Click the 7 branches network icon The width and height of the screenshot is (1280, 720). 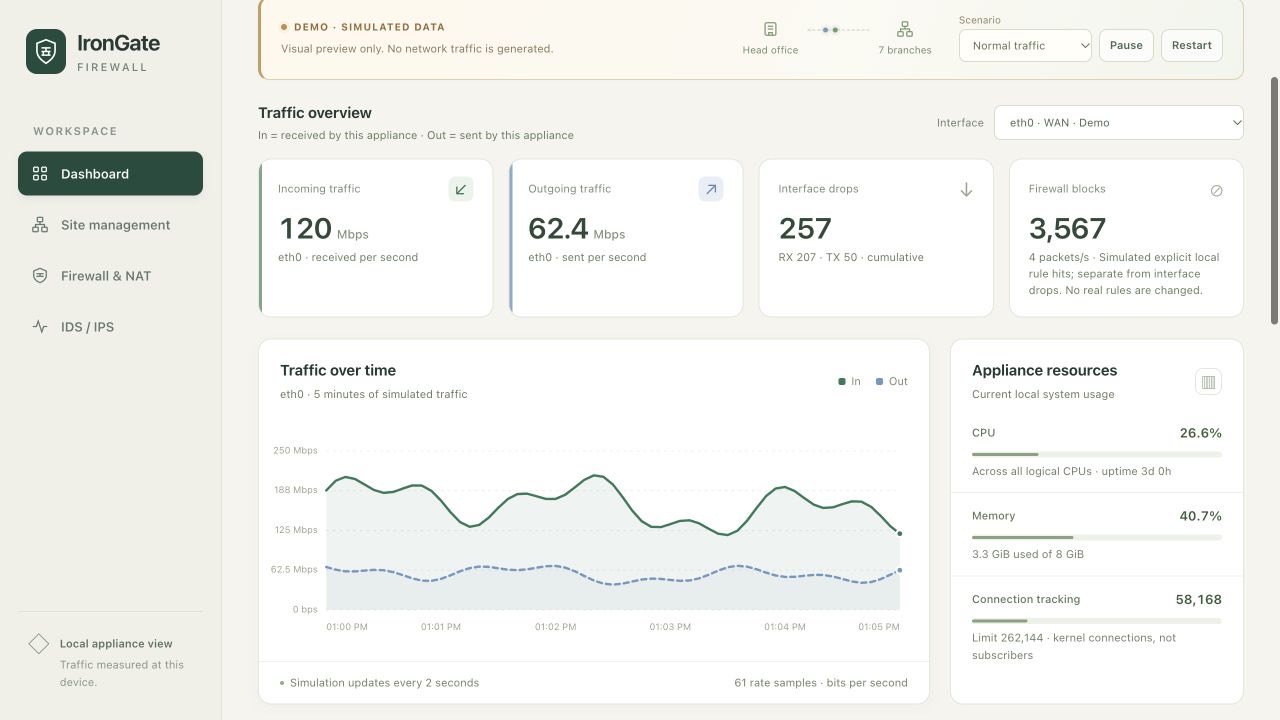(905, 29)
